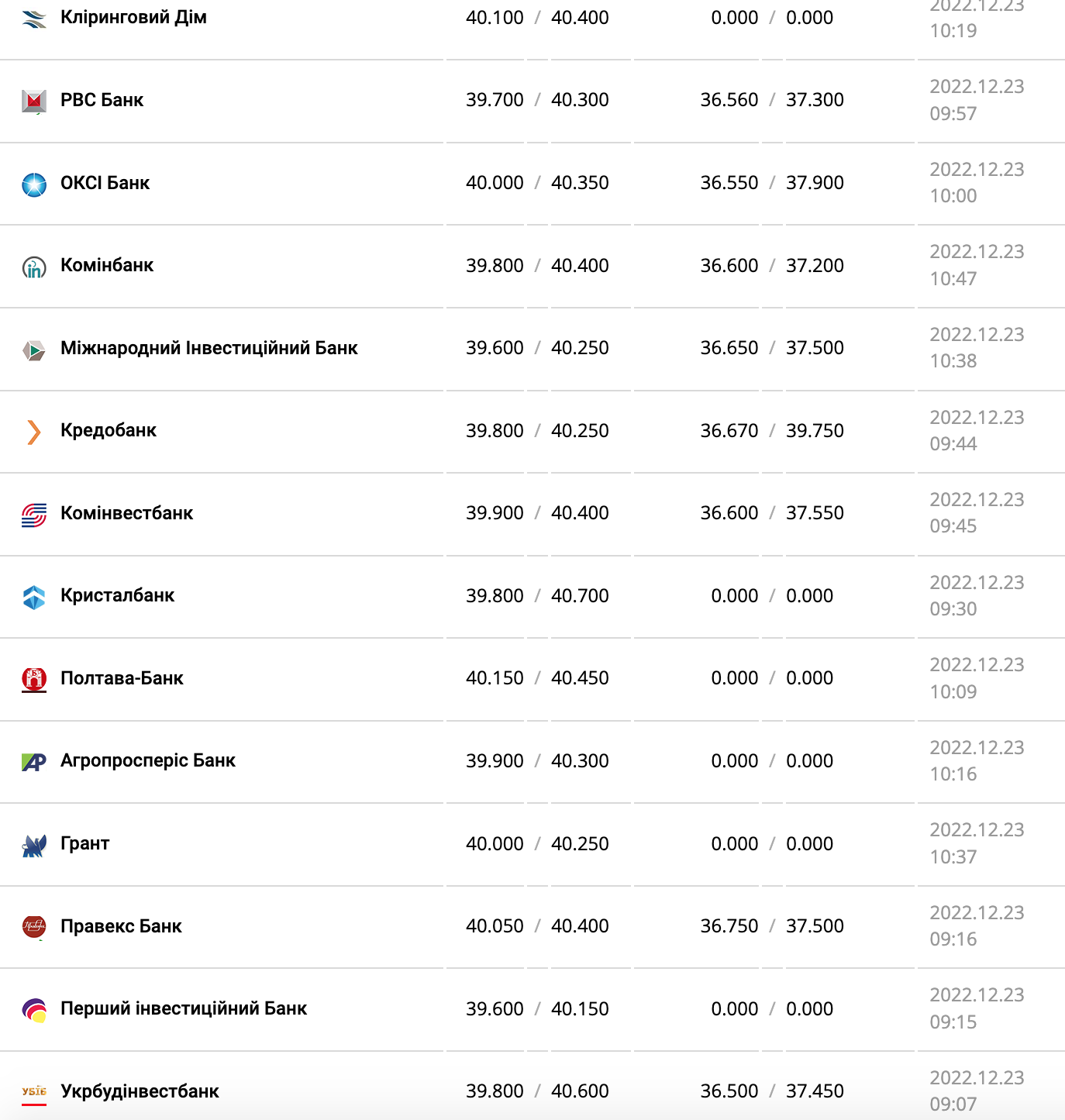Click the Комінбанк logo icon

(34, 267)
